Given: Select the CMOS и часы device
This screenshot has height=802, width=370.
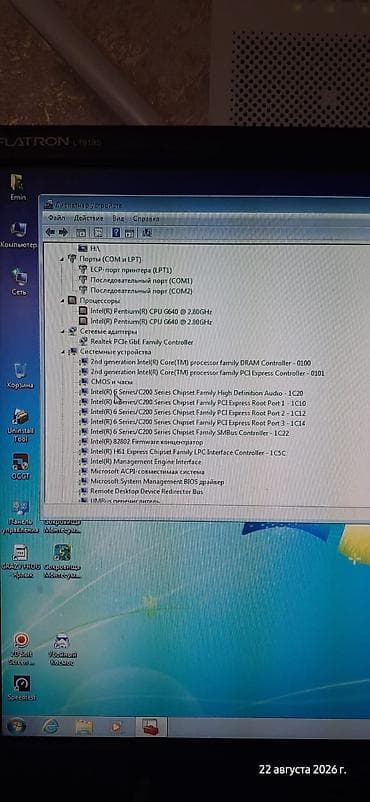Looking at the screenshot, I should click(x=112, y=382).
